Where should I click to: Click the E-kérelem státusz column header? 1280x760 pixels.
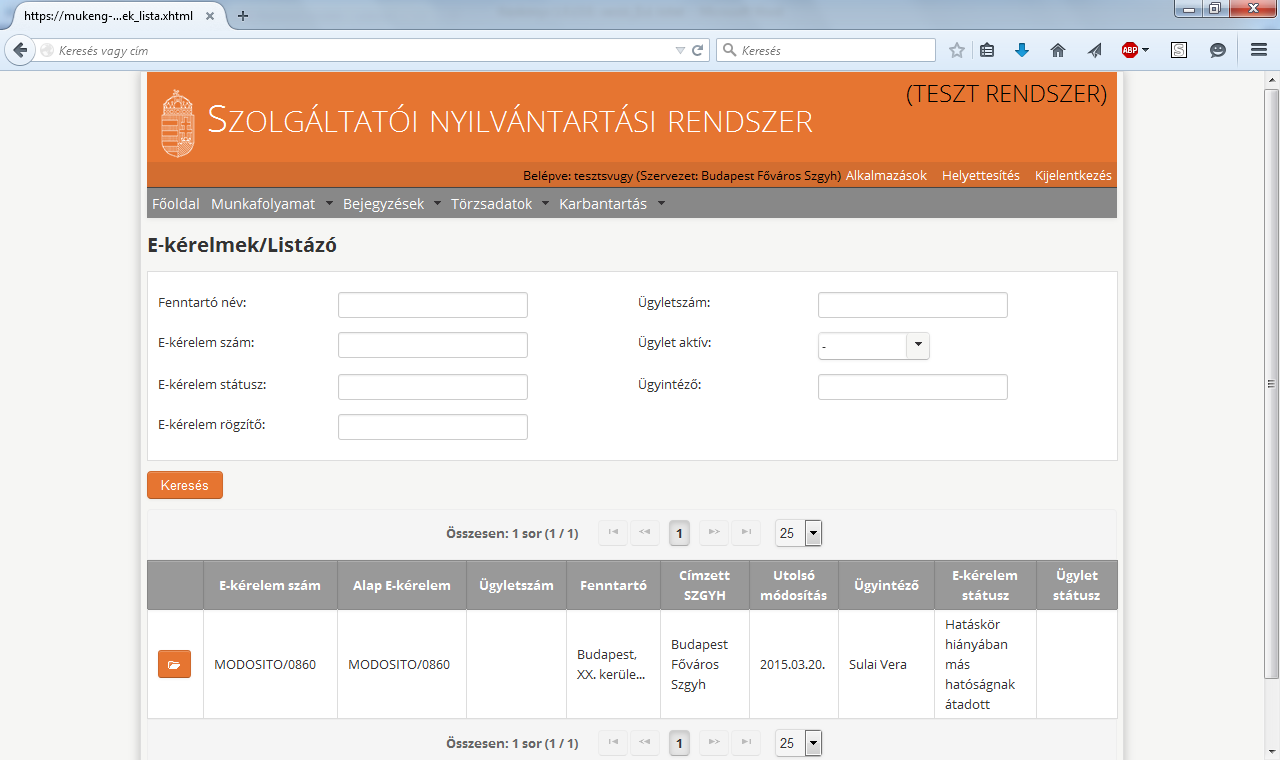[x=985, y=585]
